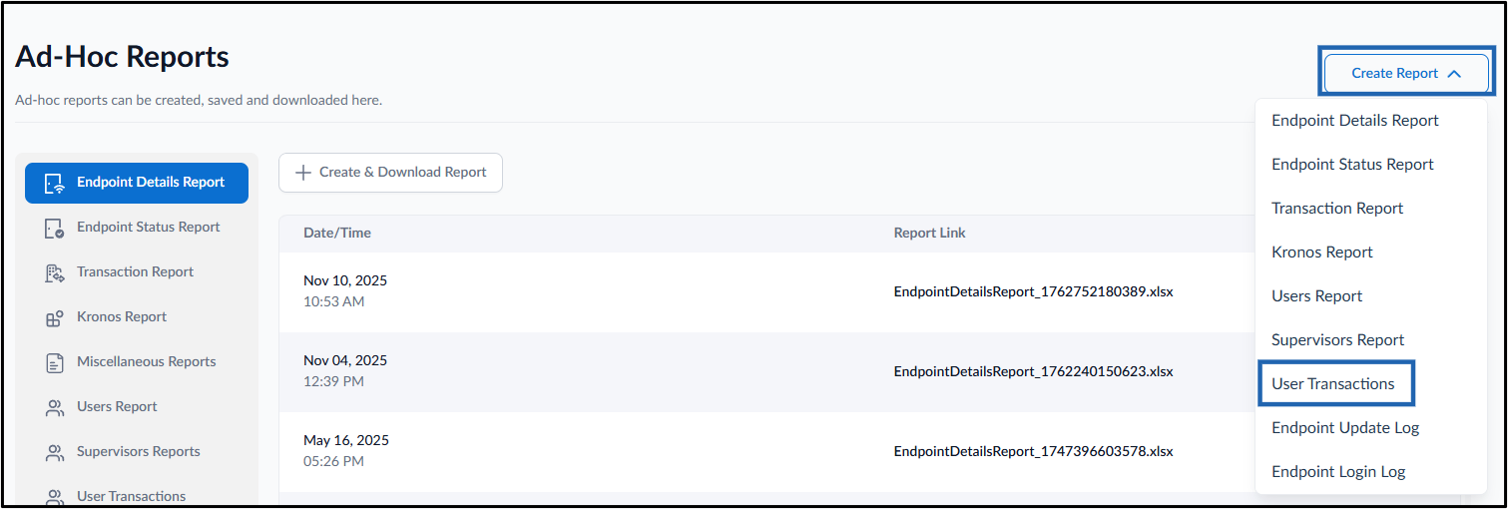The width and height of the screenshot is (1508, 509).
Task: Download EndpointDetailsReport_1762240150623.xlsx
Action: click(1033, 372)
